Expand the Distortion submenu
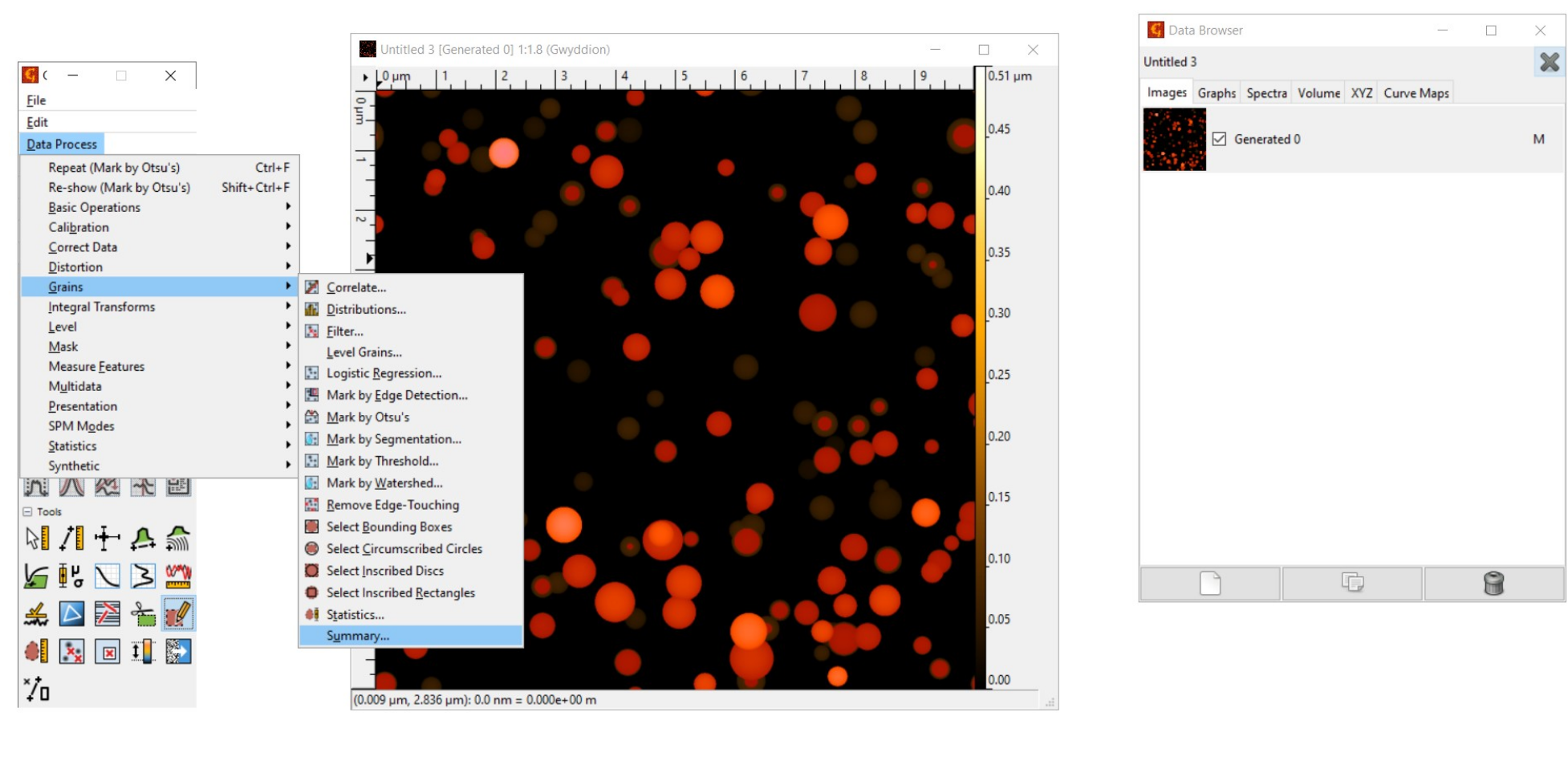The image size is (1568, 761). coord(160,267)
